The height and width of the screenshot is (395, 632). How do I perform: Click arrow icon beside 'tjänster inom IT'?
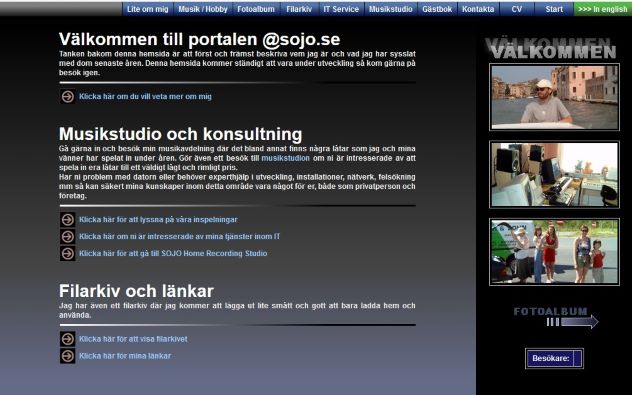click(68, 237)
